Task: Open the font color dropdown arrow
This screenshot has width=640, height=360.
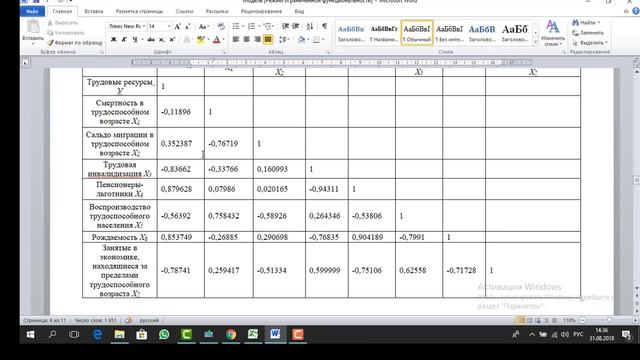Action: click(224, 40)
